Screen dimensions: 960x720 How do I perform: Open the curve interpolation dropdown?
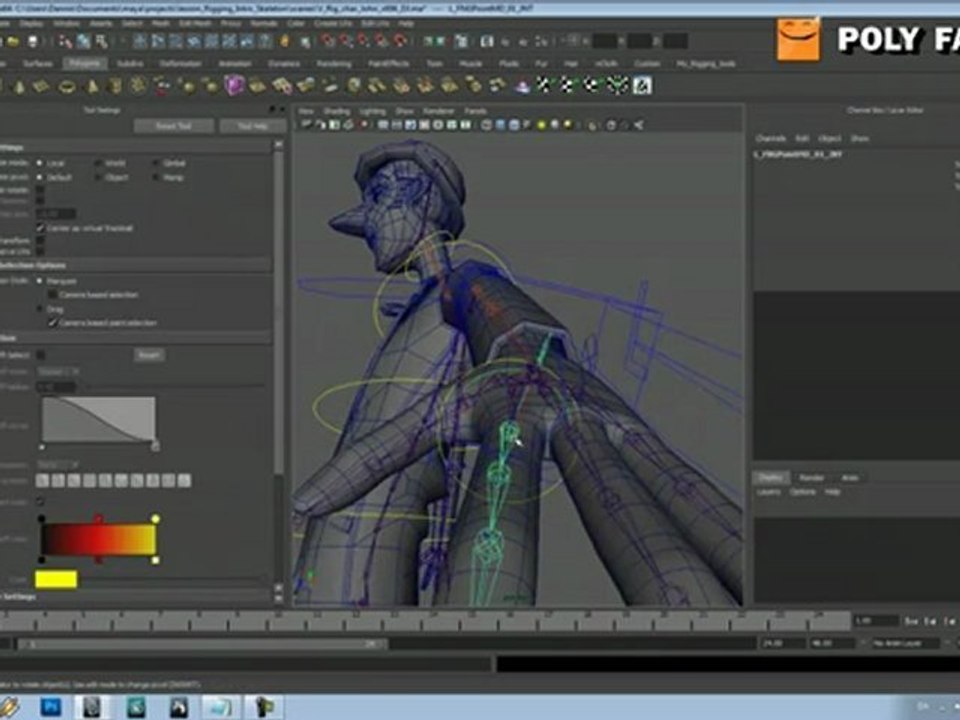pos(58,464)
